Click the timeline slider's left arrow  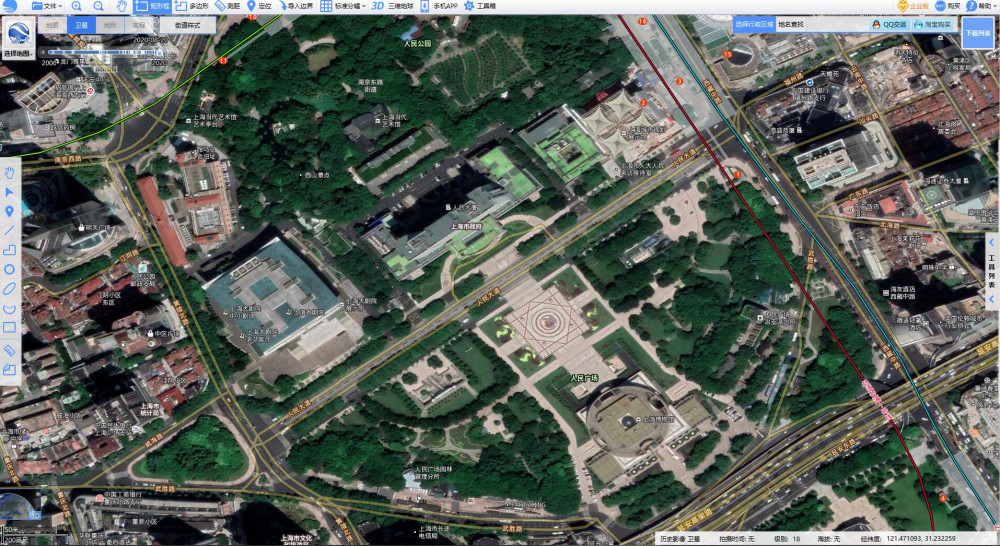point(43,52)
